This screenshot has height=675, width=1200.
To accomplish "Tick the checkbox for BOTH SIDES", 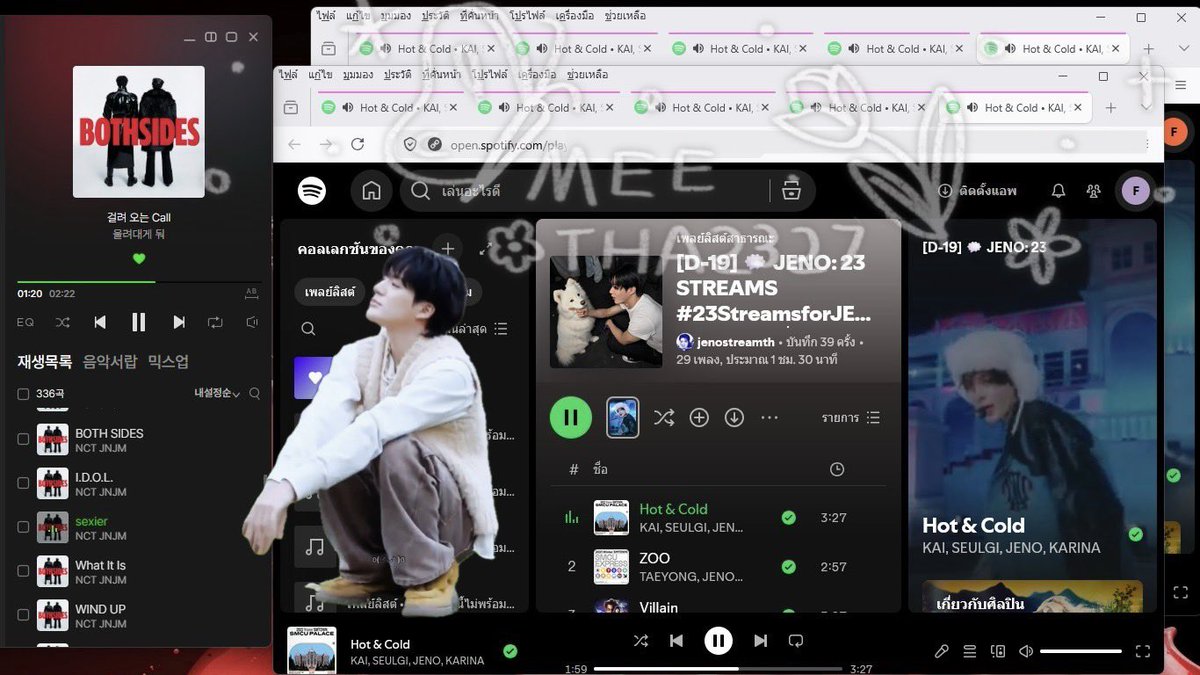I will [x=24, y=439].
